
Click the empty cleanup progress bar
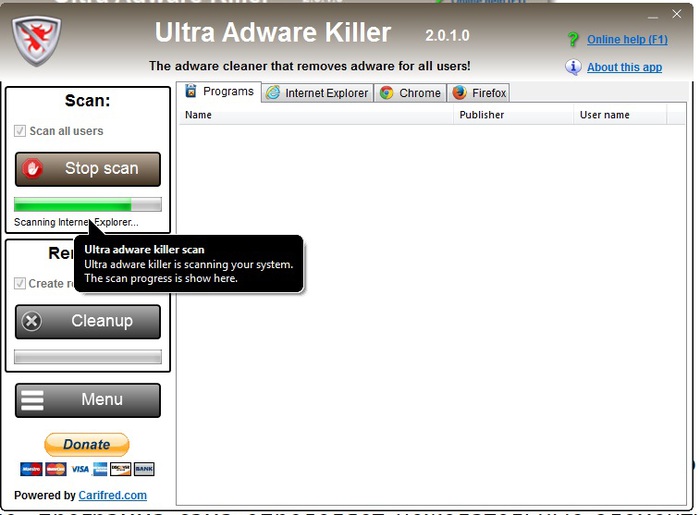pos(88,357)
